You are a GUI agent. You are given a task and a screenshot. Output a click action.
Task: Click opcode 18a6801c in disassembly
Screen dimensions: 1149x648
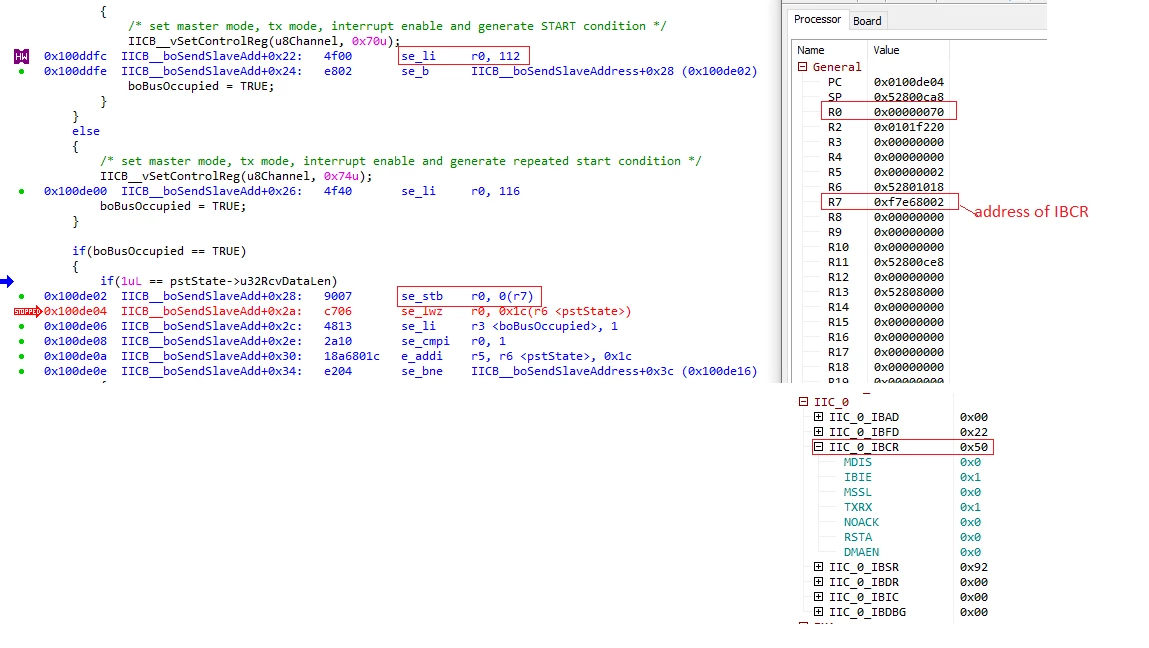tap(352, 356)
